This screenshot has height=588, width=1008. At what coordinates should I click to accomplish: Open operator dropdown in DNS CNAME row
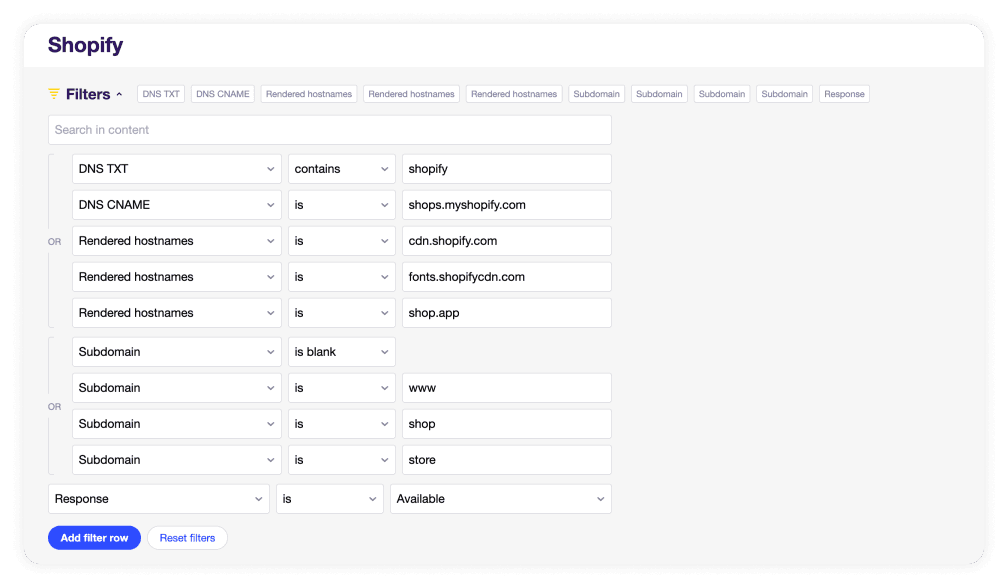[341, 205]
